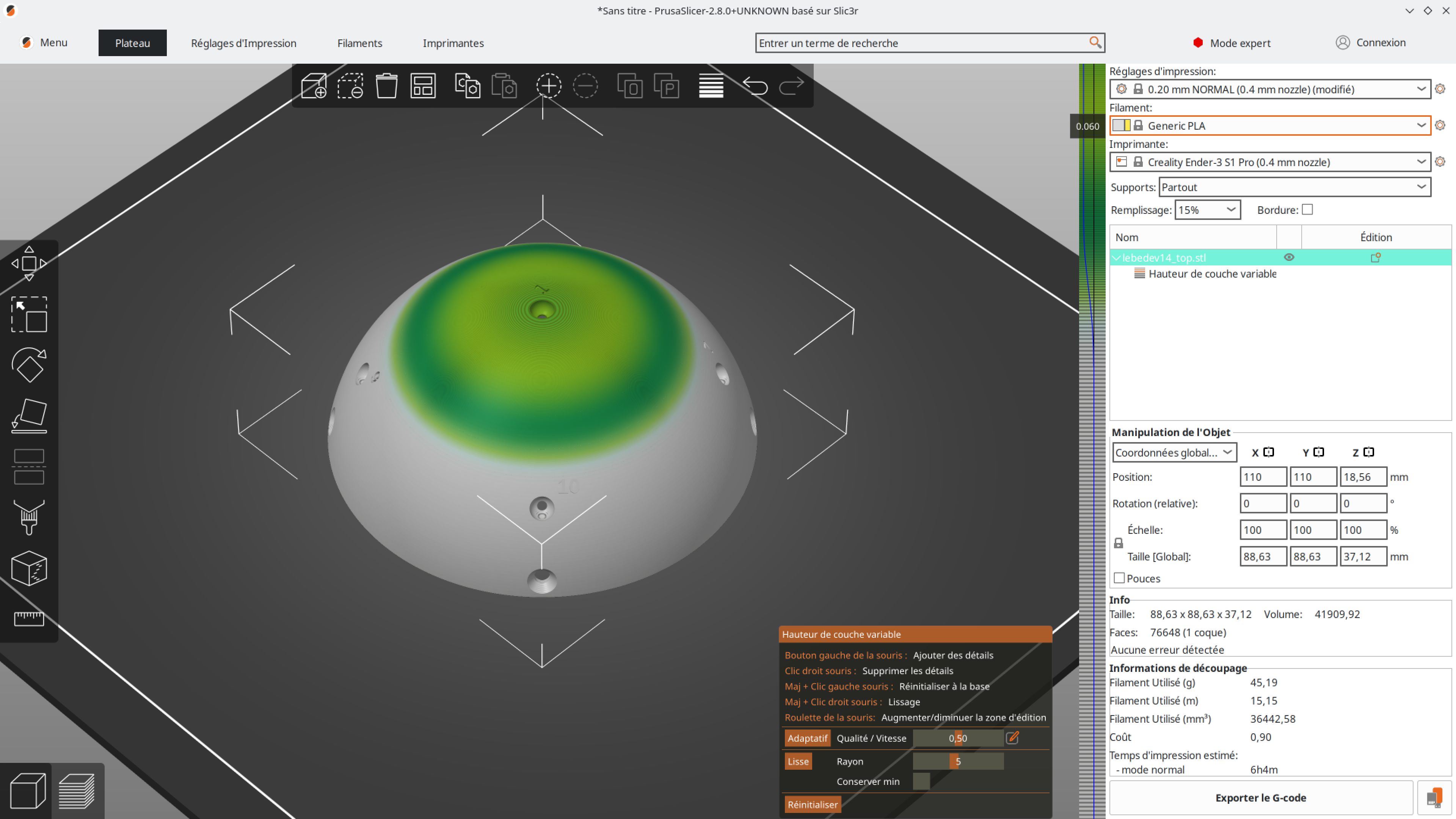Viewport: 1456px width, 819px height.
Task: Drag the Qualité/Vitesse adaptive slider
Action: tap(956, 737)
